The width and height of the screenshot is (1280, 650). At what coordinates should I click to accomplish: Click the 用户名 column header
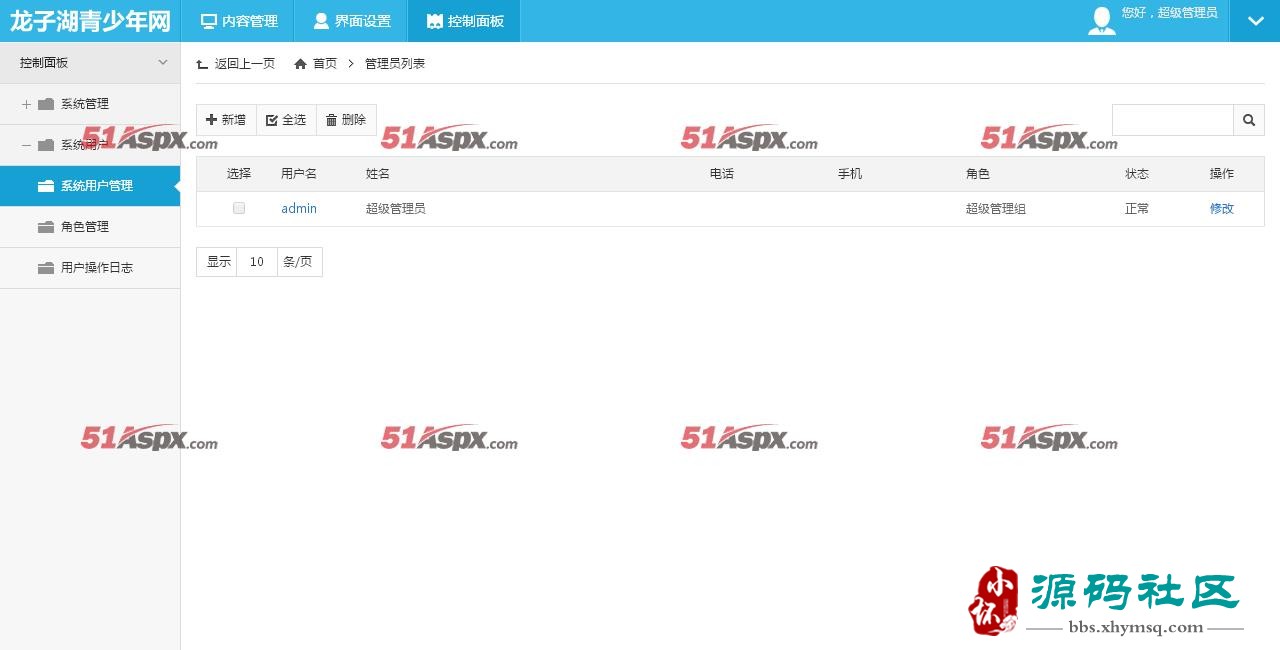click(299, 173)
